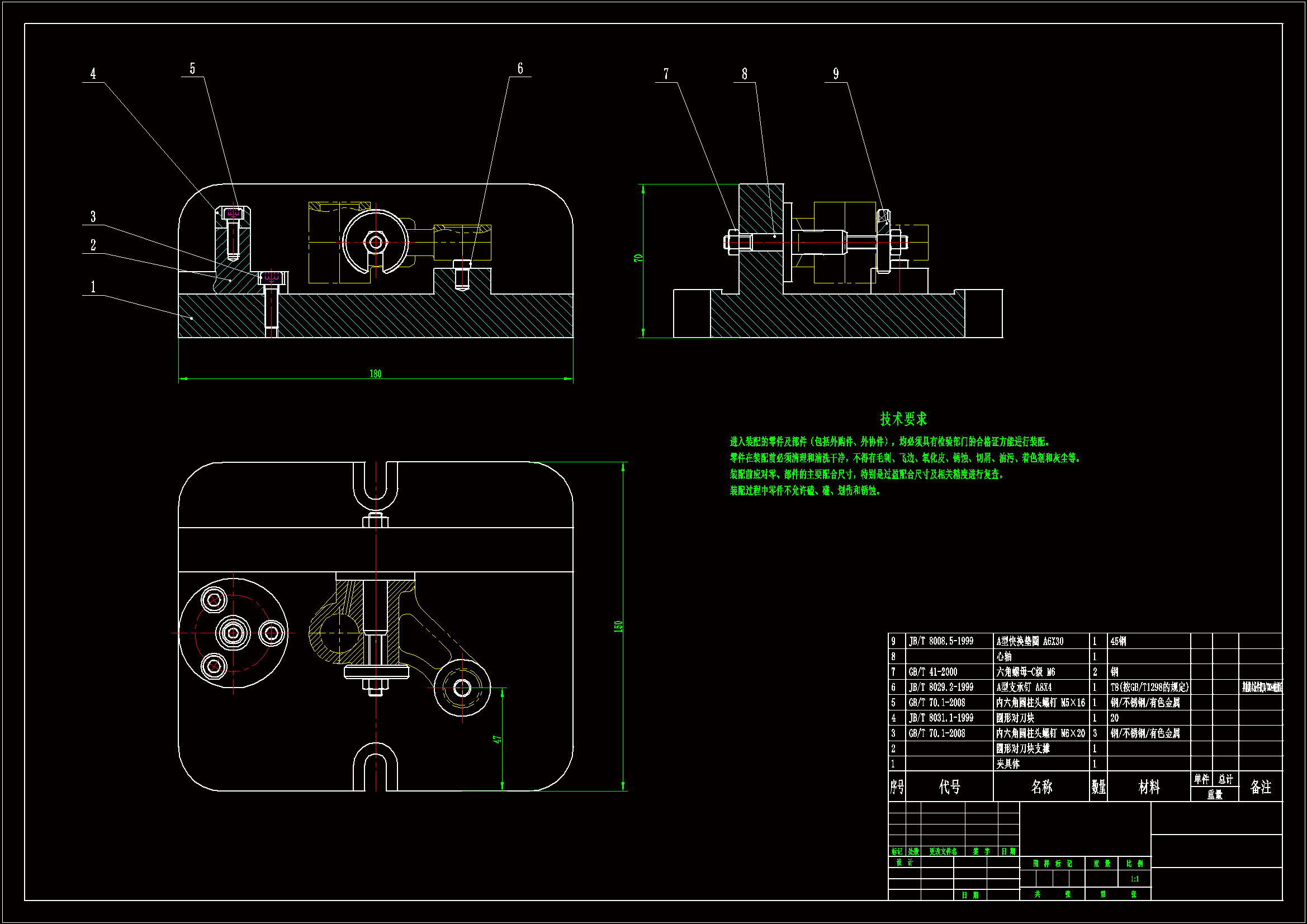Screen dimensions: 1307x924
Task: Select the first technical requirement line
Action: point(890,442)
